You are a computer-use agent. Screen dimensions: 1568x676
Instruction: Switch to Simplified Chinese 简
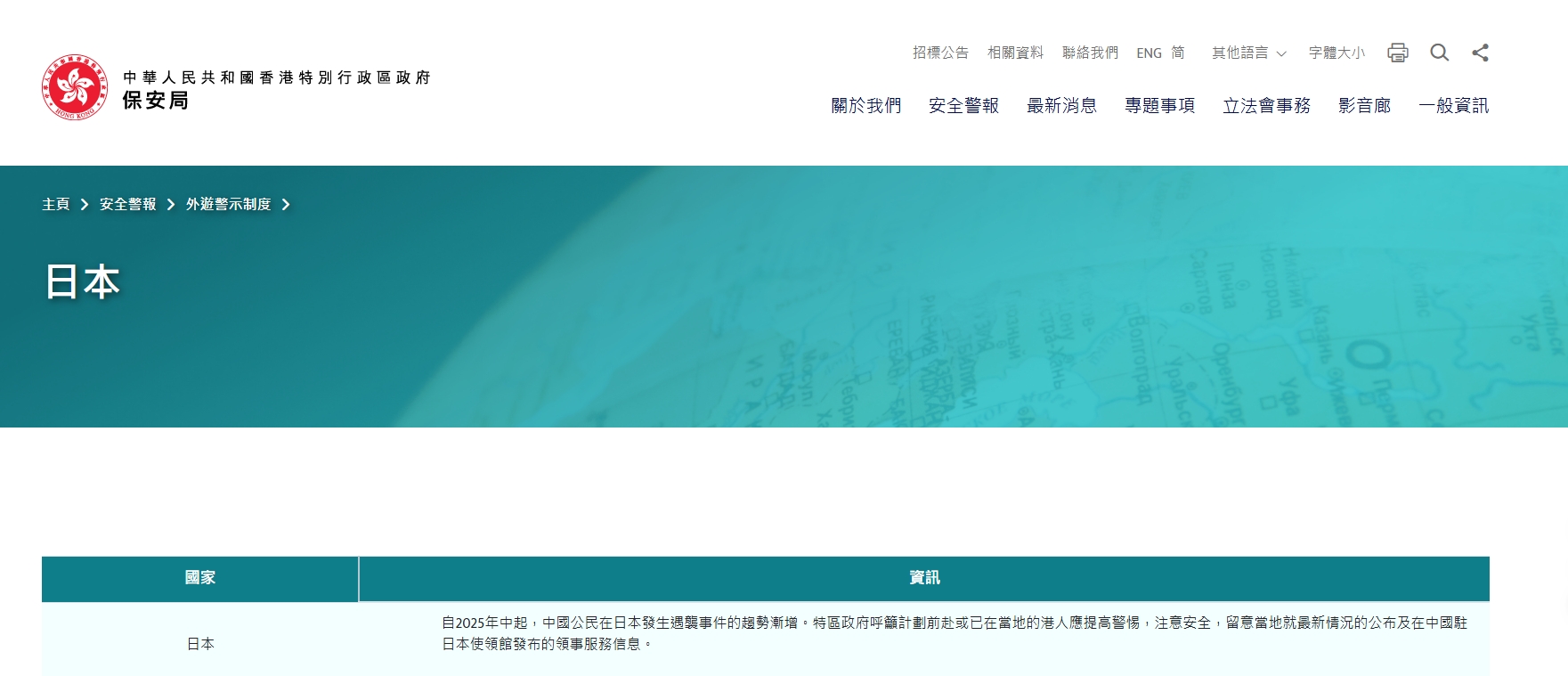(1178, 53)
